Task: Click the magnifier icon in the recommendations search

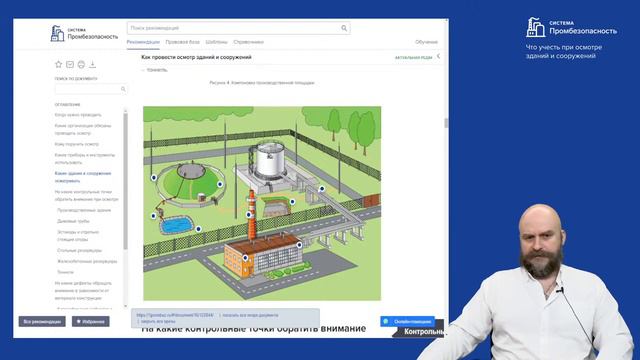Action: point(344,28)
